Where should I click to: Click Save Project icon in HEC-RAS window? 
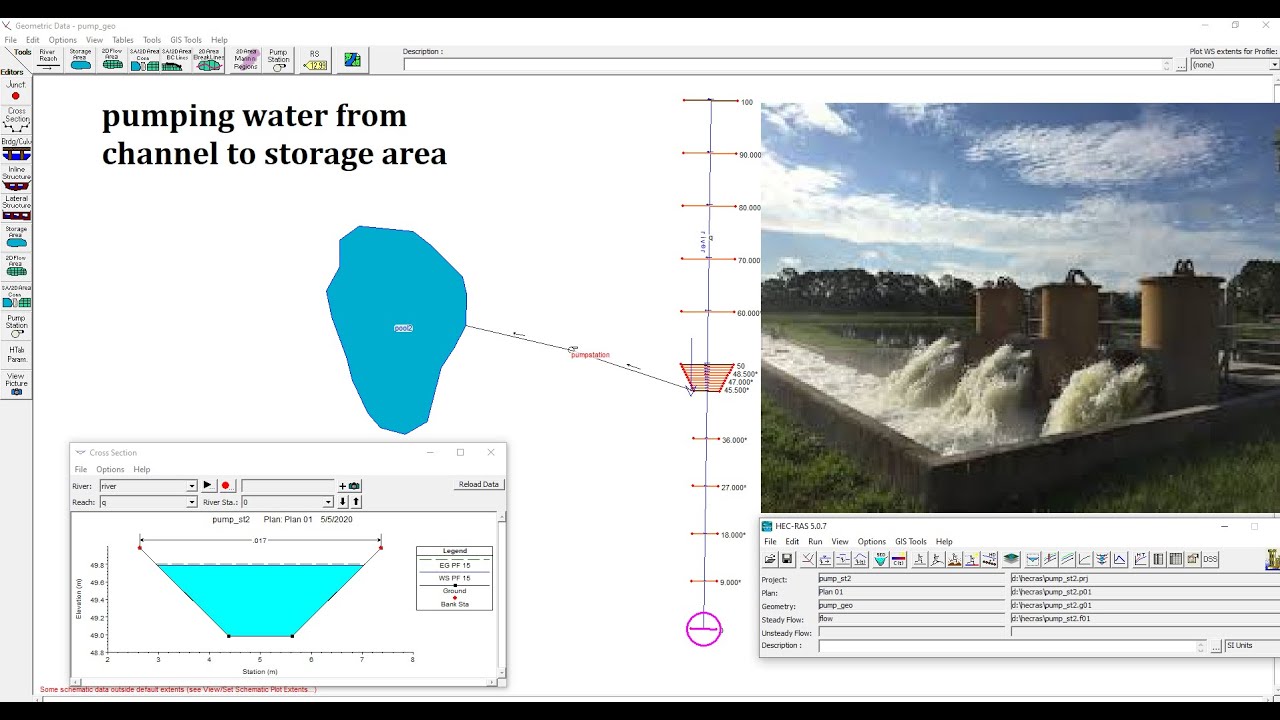coord(787,559)
